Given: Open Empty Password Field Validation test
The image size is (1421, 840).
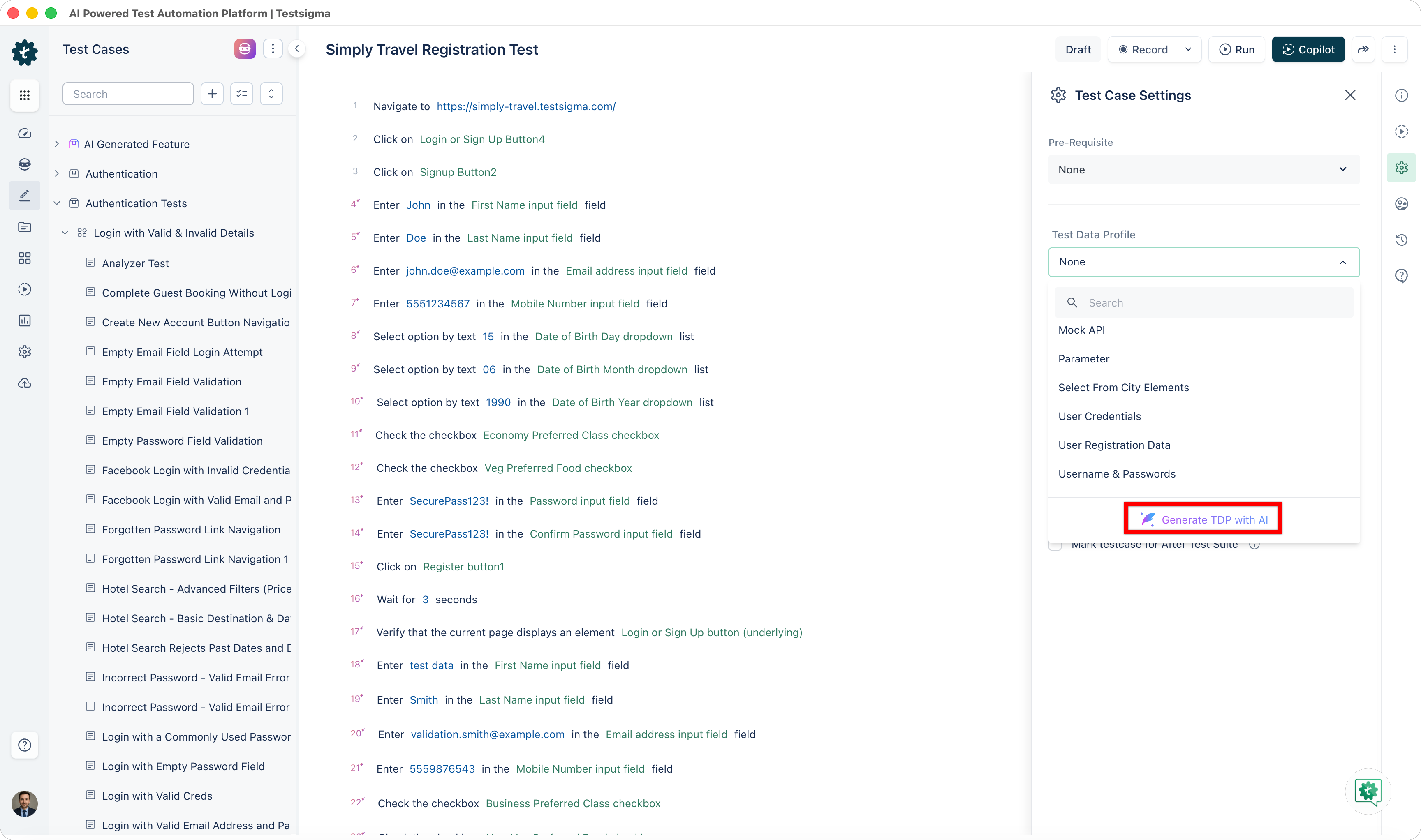Looking at the screenshot, I should pos(182,441).
